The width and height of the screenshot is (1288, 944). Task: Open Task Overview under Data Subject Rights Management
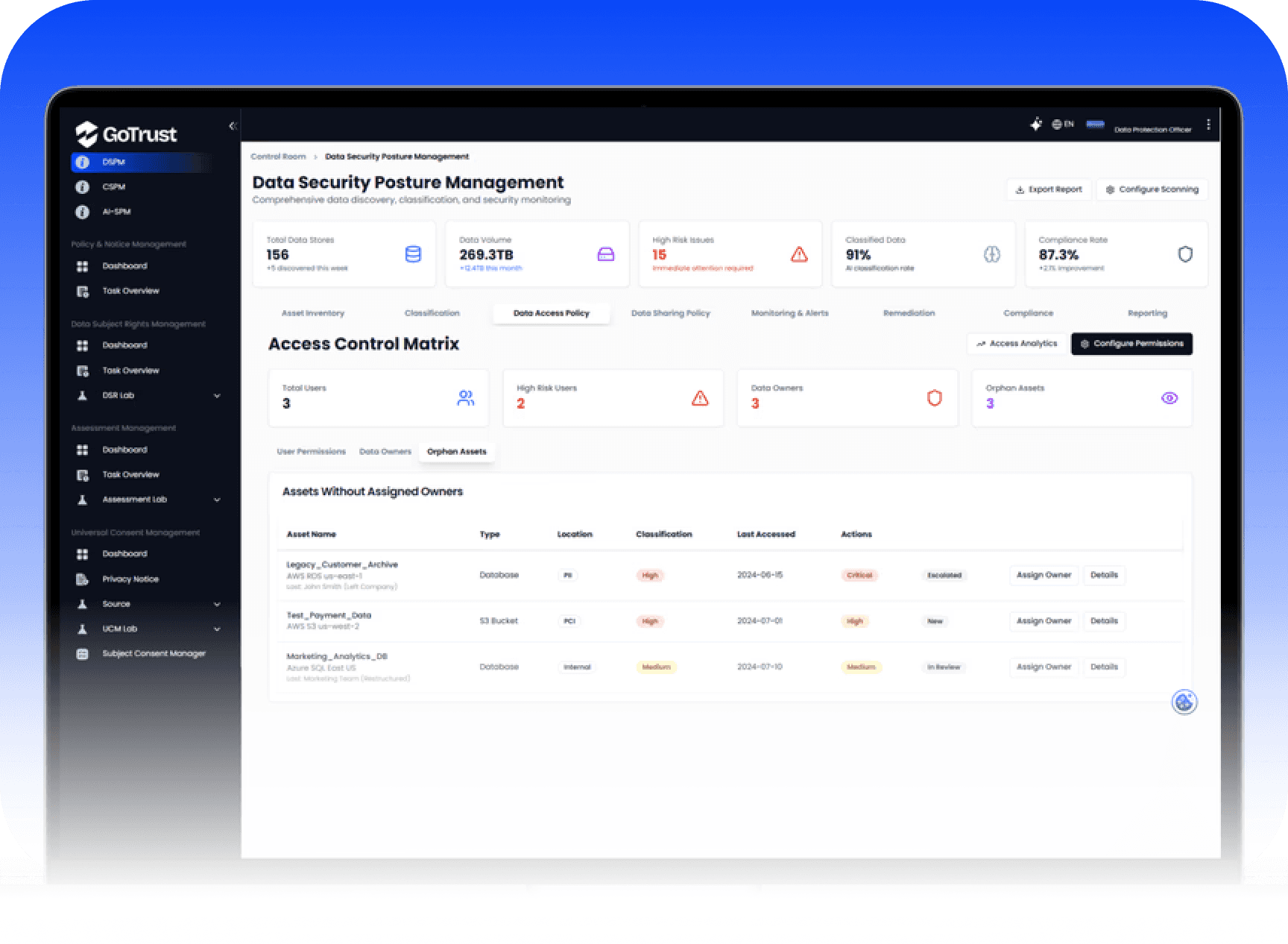[x=130, y=371]
